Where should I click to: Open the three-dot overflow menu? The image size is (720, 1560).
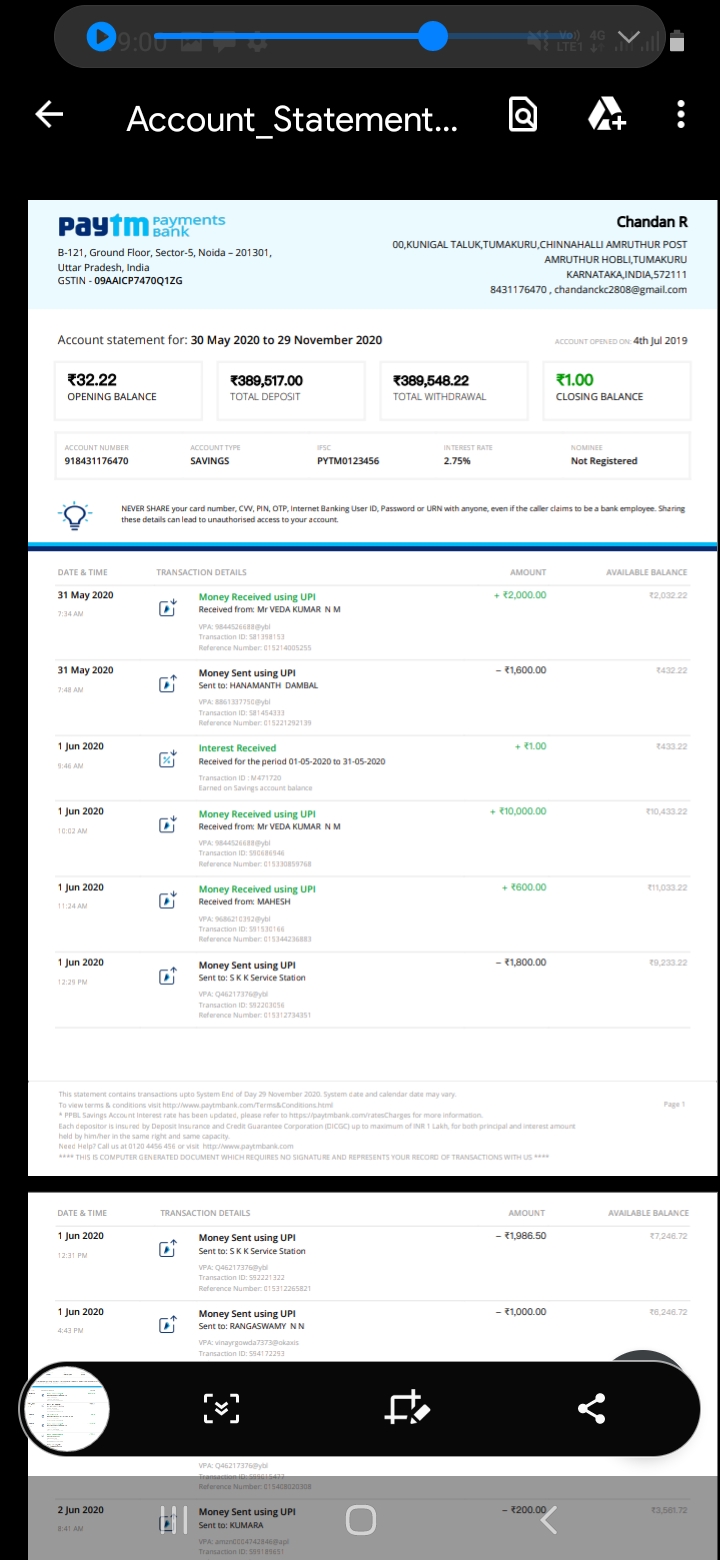[x=681, y=115]
